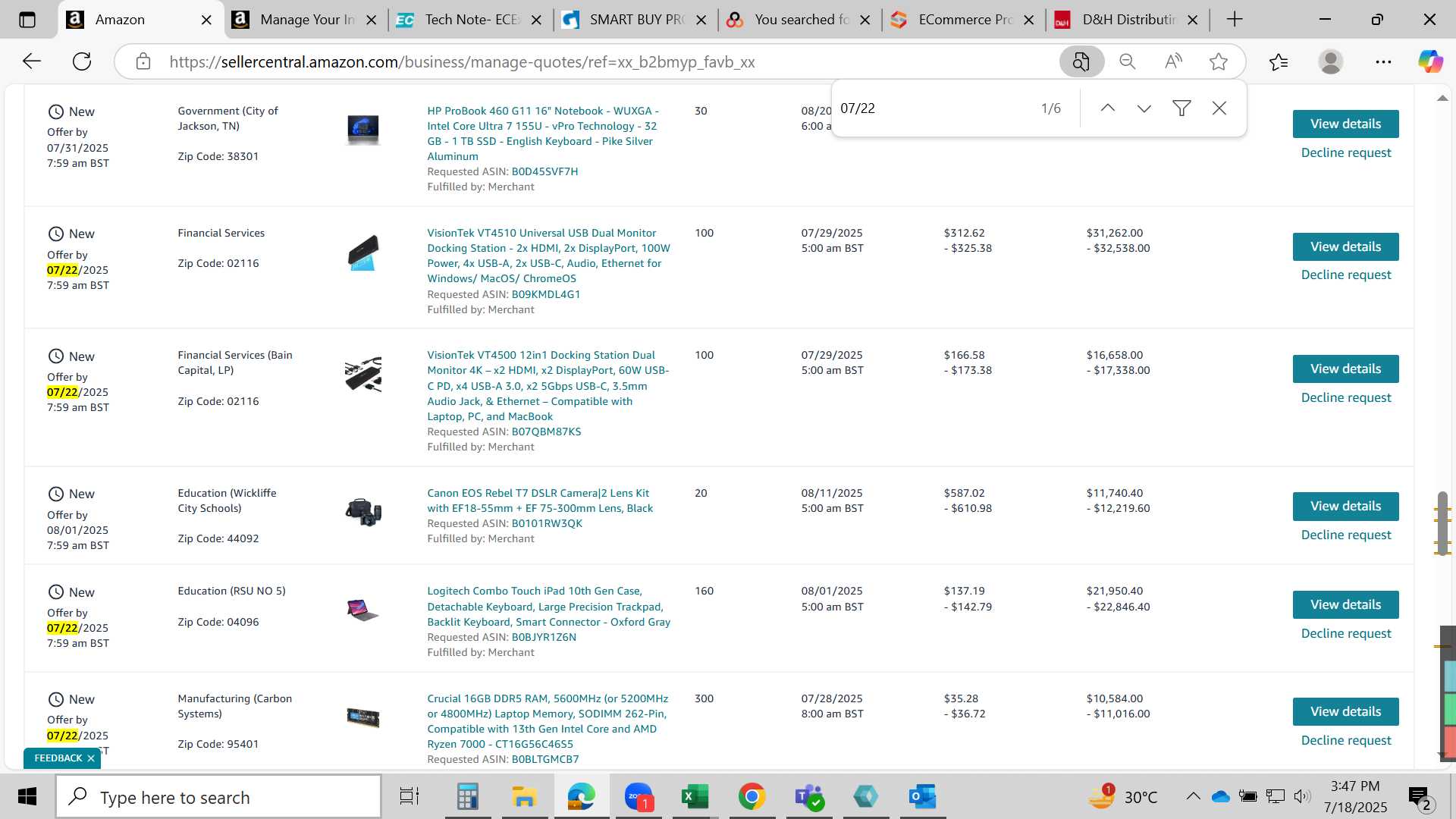Click the browser address bar URL
Viewport: 1456px width, 819px height.
pos(462,62)
